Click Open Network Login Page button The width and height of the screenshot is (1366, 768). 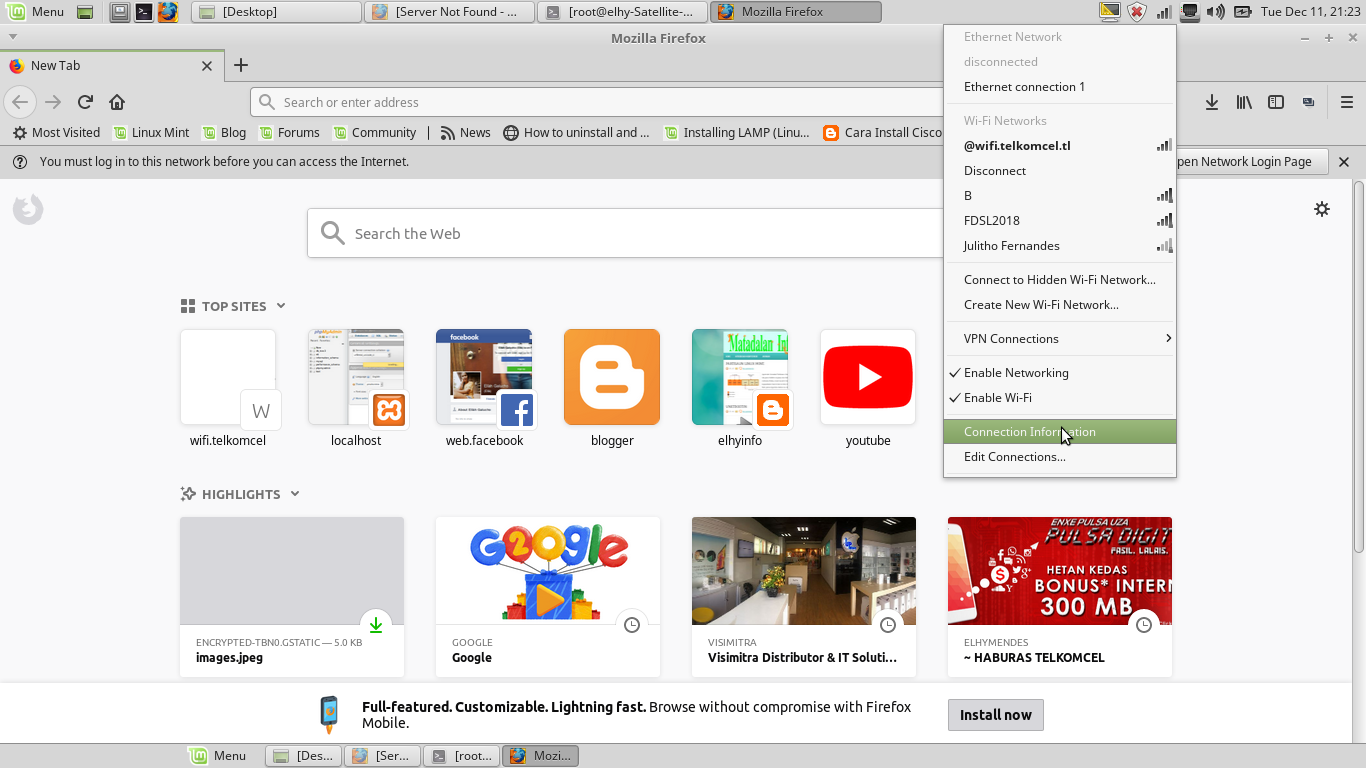(x=1250, y=161)
